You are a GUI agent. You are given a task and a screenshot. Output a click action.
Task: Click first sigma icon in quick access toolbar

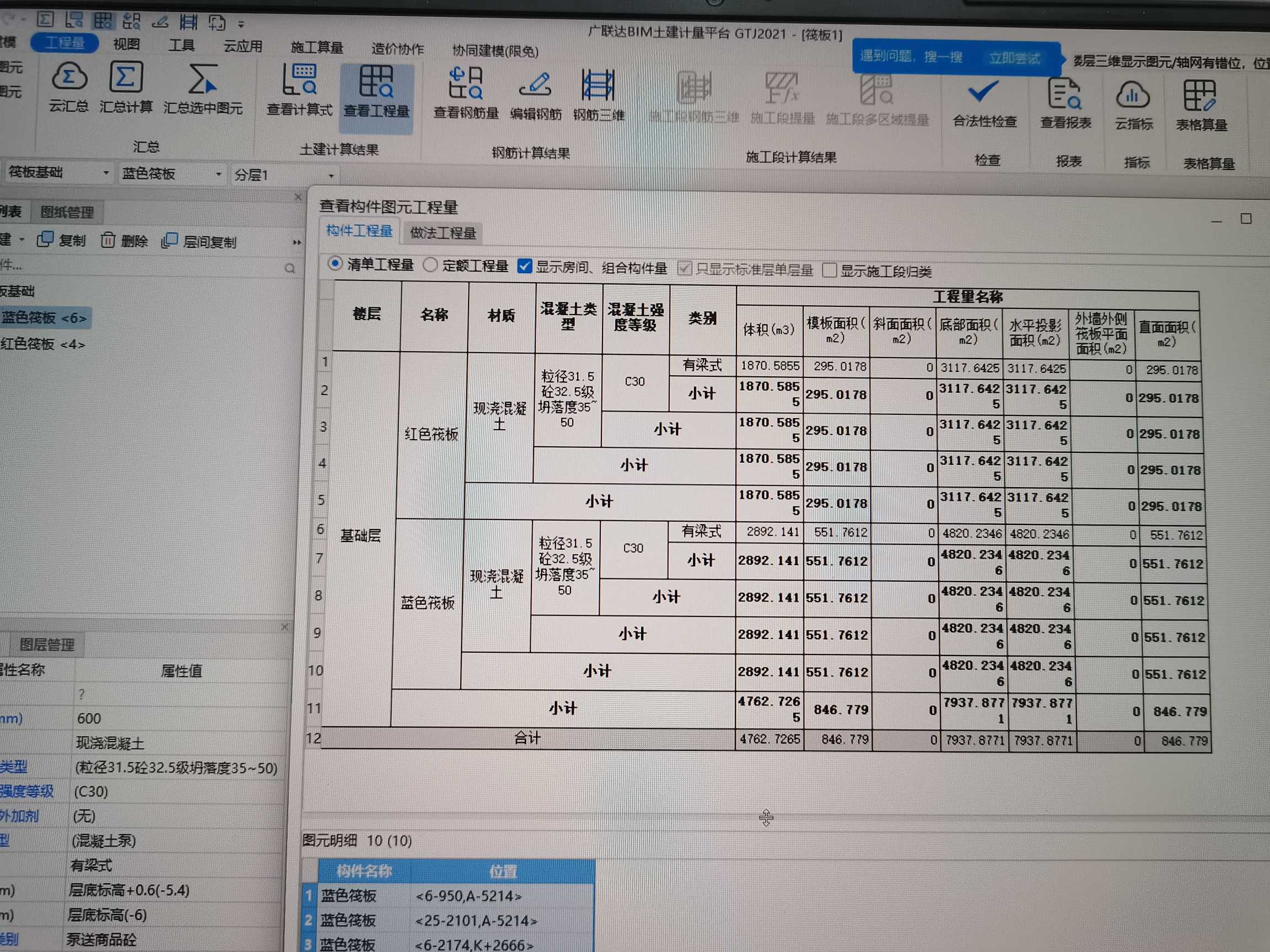tap(45, 20)
